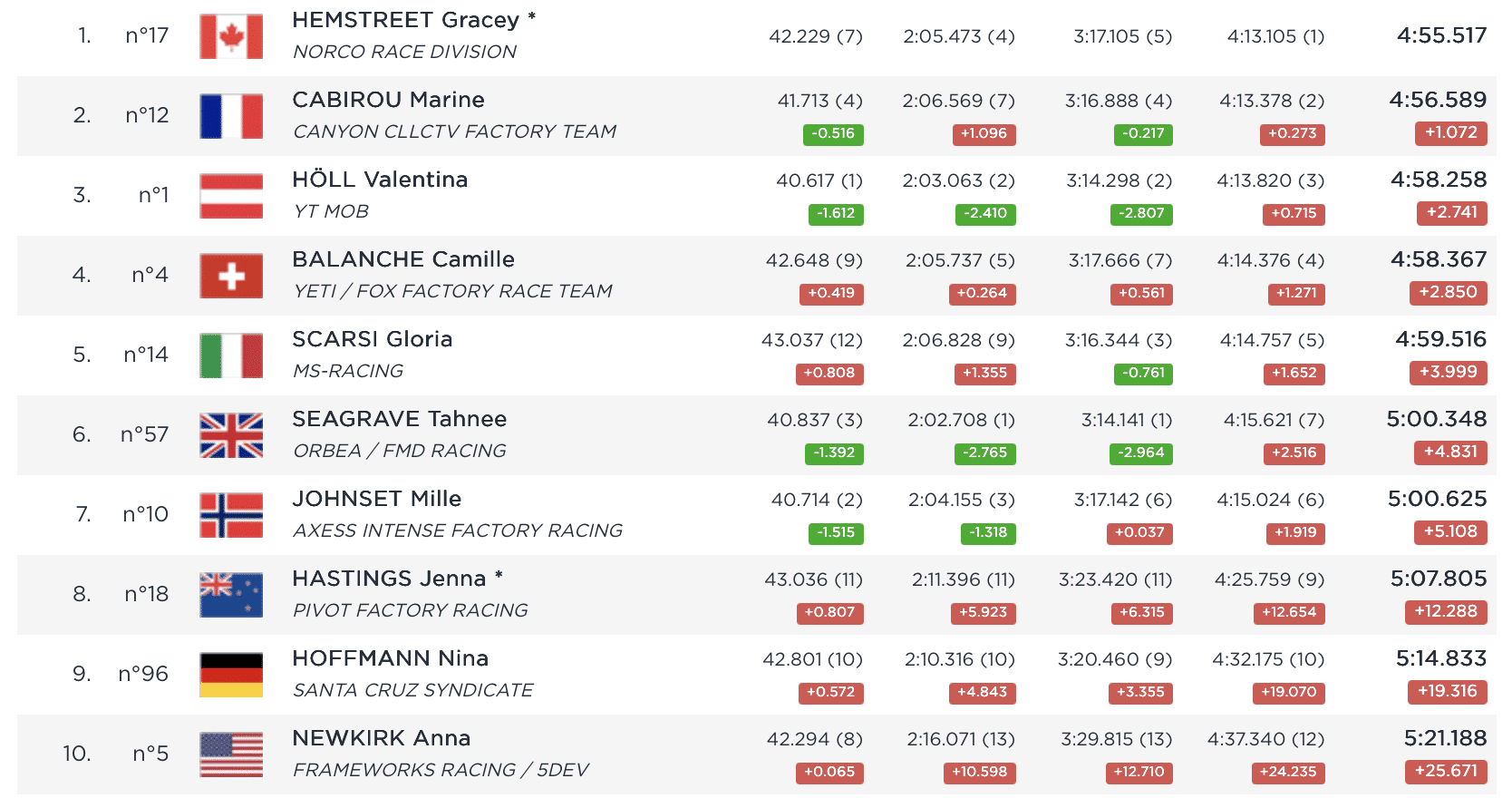Click the France flag next to Cabirou
Screen dimensions: 1512x798
click(231, 116)
